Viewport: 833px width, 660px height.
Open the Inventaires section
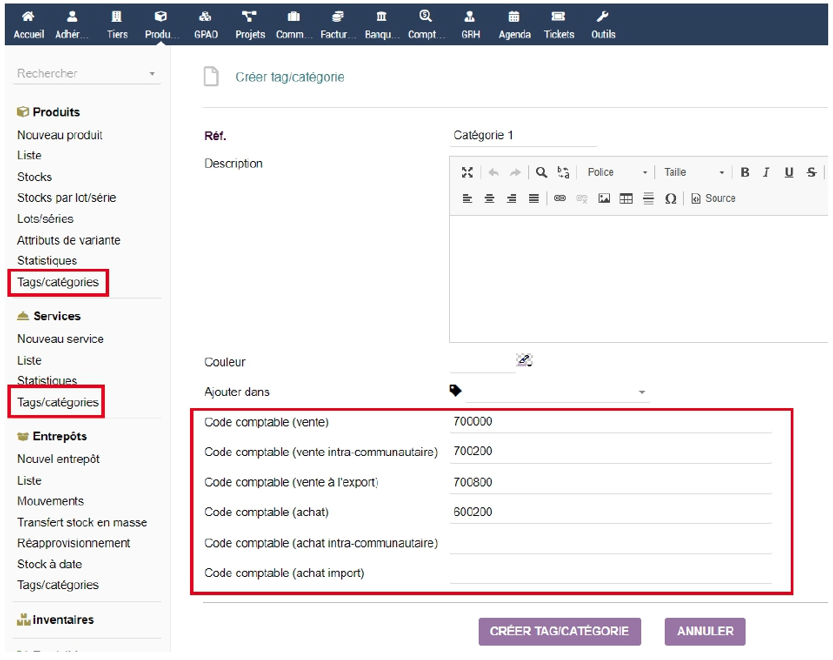55,620
